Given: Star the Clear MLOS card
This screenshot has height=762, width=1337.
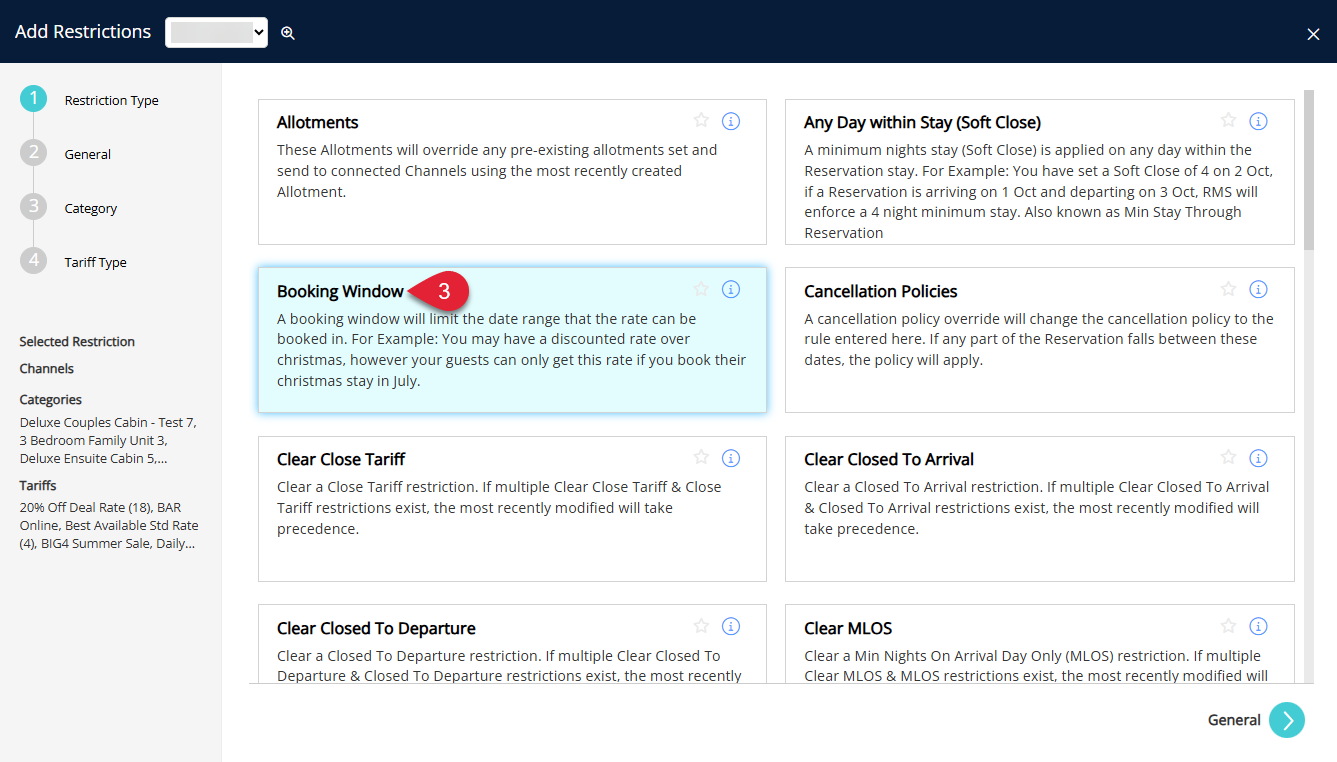Looking at the screenshot, I should [x=1229, y=626].
